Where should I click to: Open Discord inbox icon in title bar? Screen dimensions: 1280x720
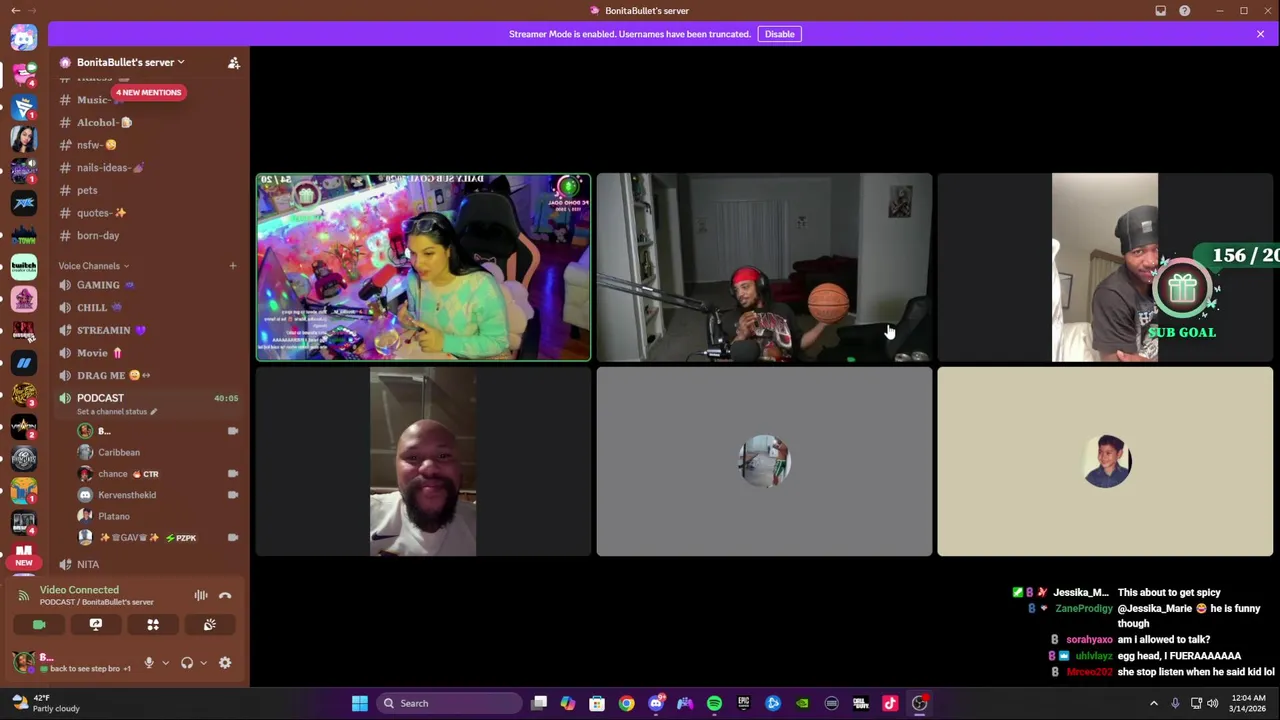1160,11
